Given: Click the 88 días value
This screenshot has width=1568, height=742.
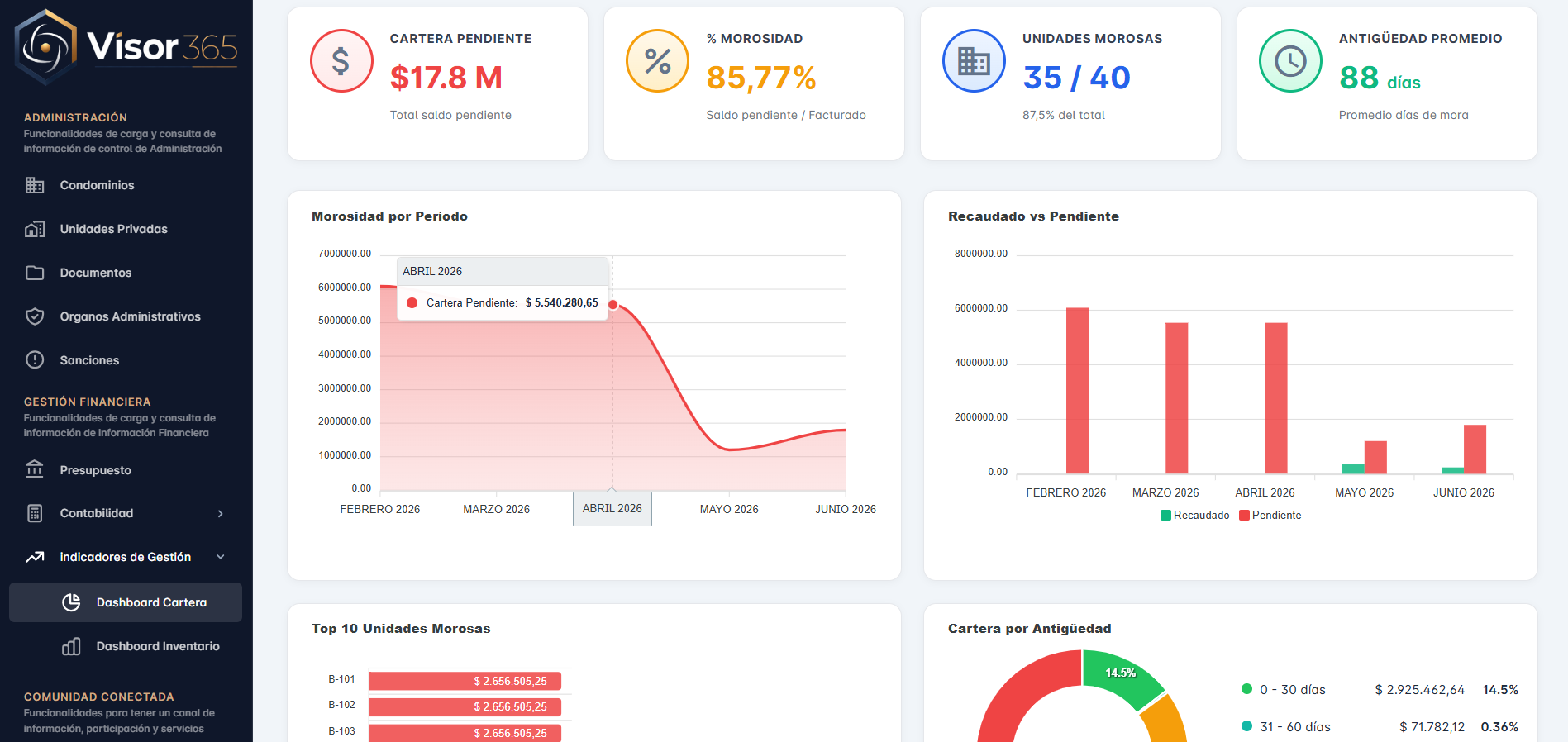Looking at the screenshot, I should tap(1380, 78).
